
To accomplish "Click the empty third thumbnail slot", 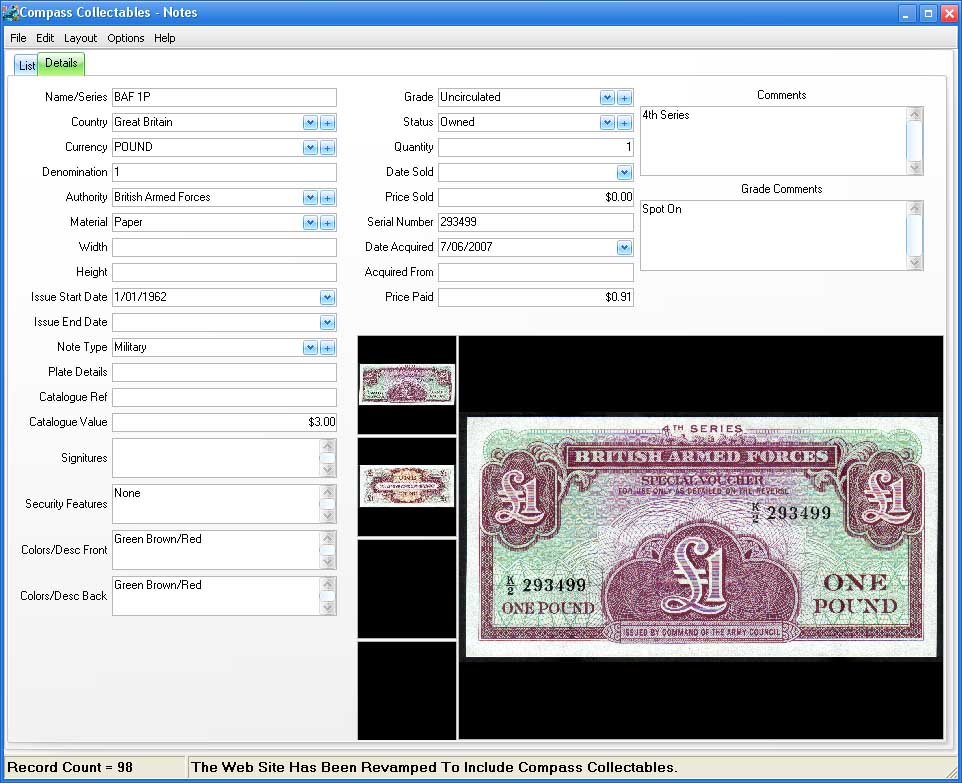I will (x=407, y=589).
